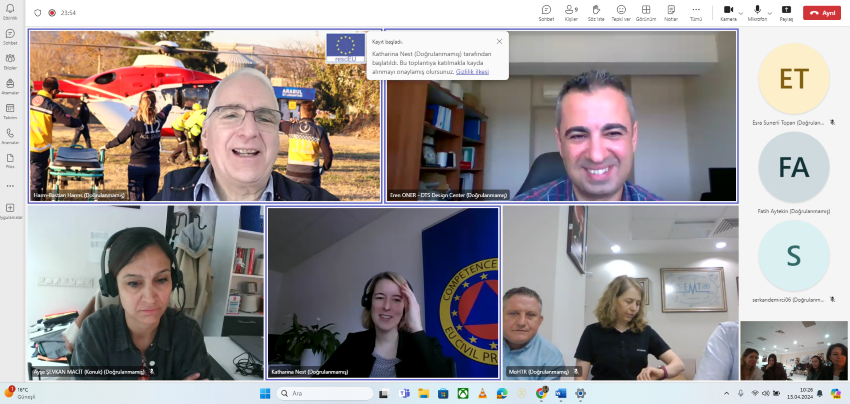The height and width of the screenshot is (404, 850).
Task: Toggle the Kamera on or off
Action: (x=728, y=12)
